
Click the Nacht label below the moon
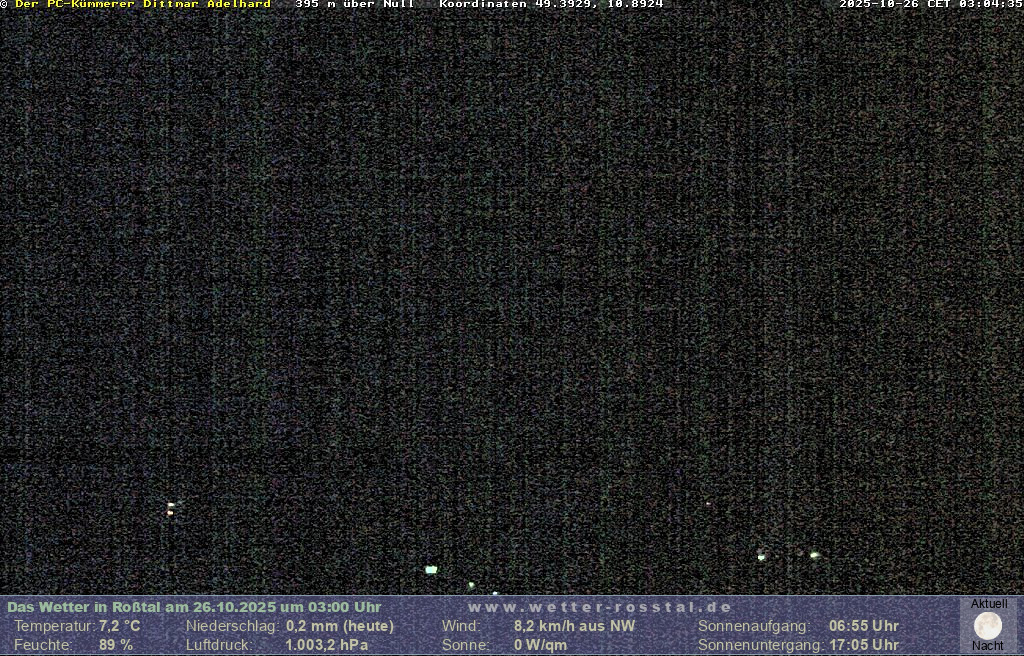(x=988, y=646)
